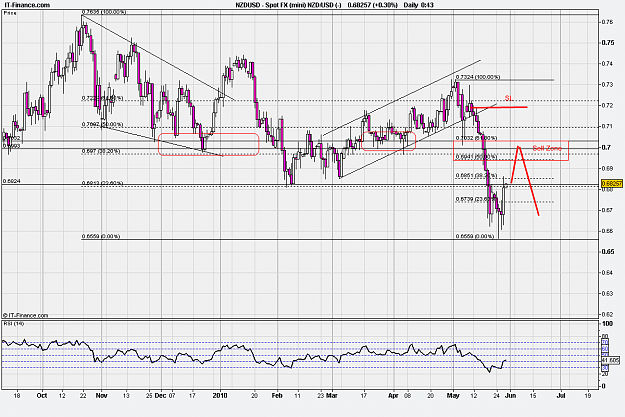Click the NZDUSD - Spot FX (mini) chart title
This screenshot has height=417, width=625.
click(x=289, y=5)
